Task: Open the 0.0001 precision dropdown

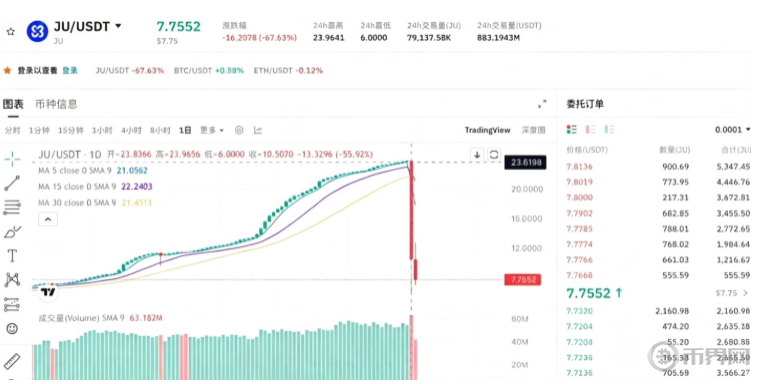Action: (x=732, y=130)
